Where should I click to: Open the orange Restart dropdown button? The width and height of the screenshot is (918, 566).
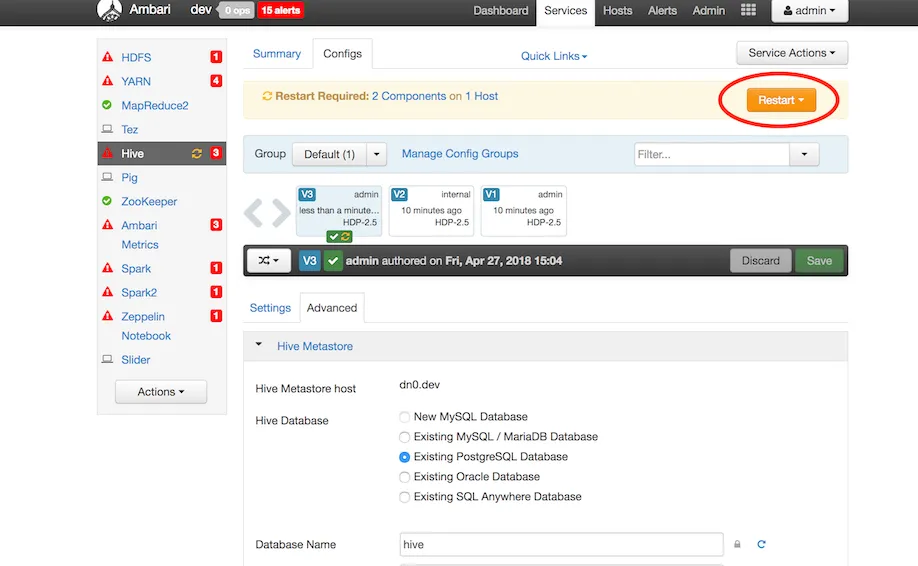pos(781,100)
